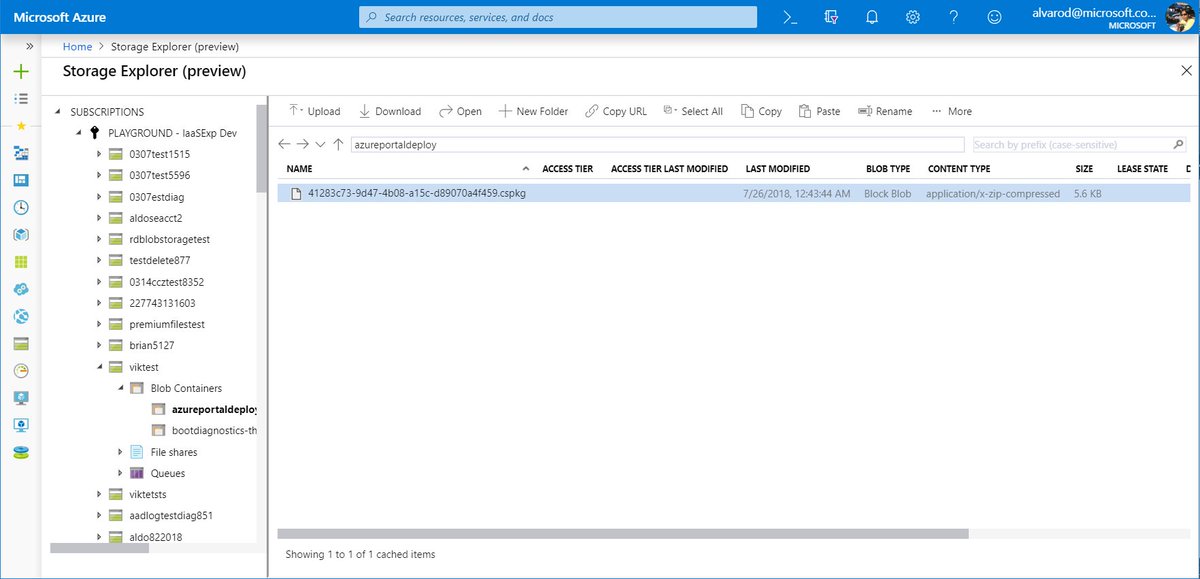This screenshot has width=1200, height=579.
Task: Select the aadlogtestdiag851 account
Action: click(x=171, y=515)
